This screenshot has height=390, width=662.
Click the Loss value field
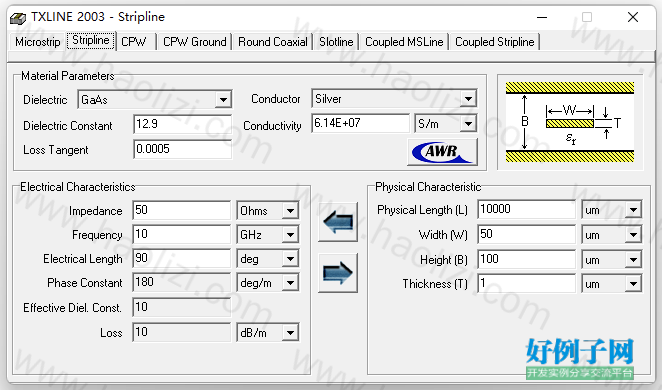(x=182, y=332)
